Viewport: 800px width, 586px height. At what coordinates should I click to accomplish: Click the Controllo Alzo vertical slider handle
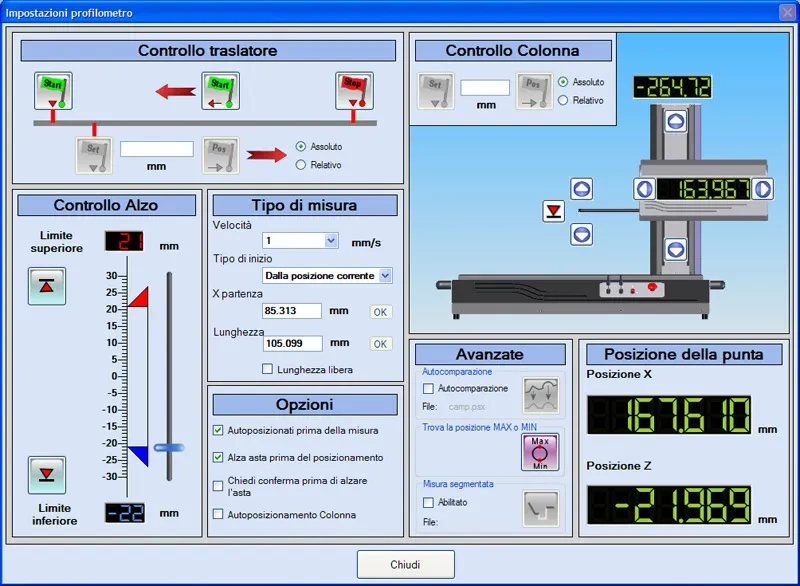(169, 447)
